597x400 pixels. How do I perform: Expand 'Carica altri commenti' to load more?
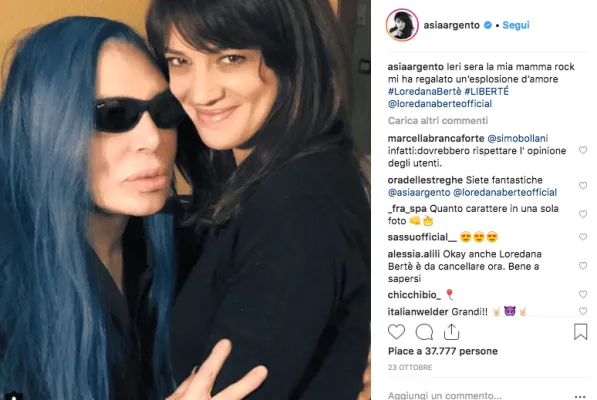click(438, 121)
